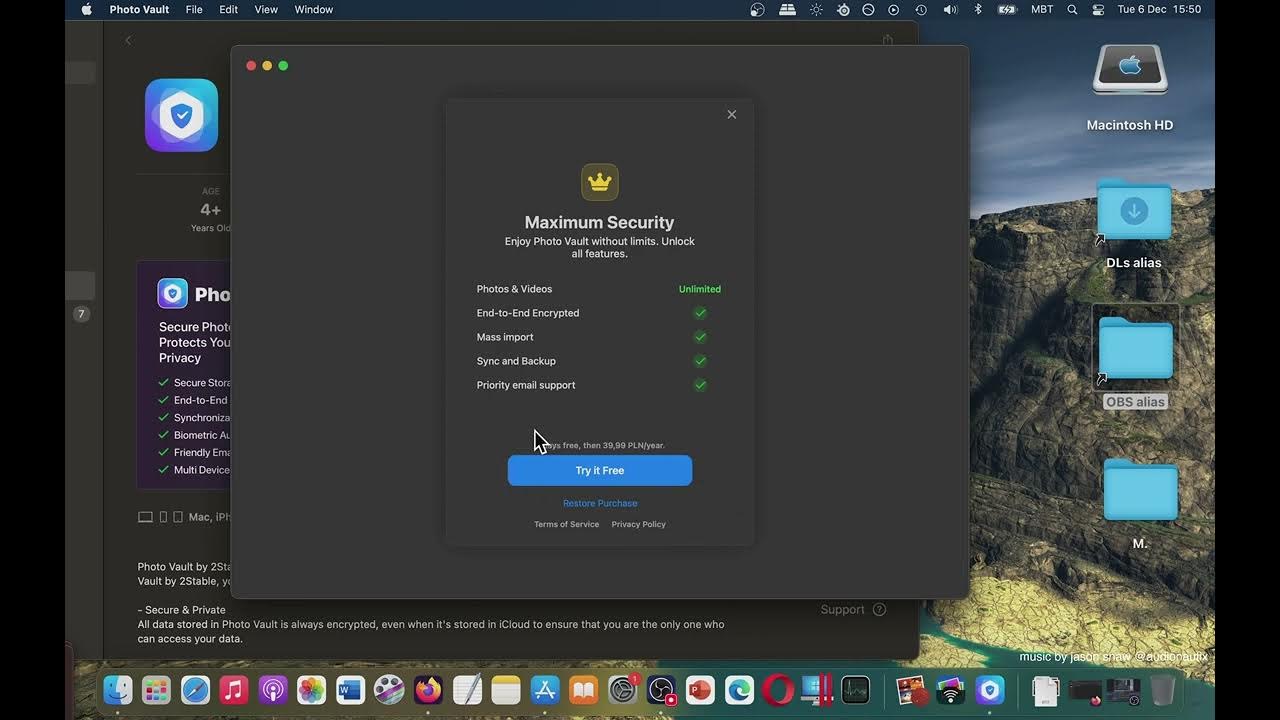Open Finder from the Dock
Screen dimensions: 1280x720
[118, 689]
